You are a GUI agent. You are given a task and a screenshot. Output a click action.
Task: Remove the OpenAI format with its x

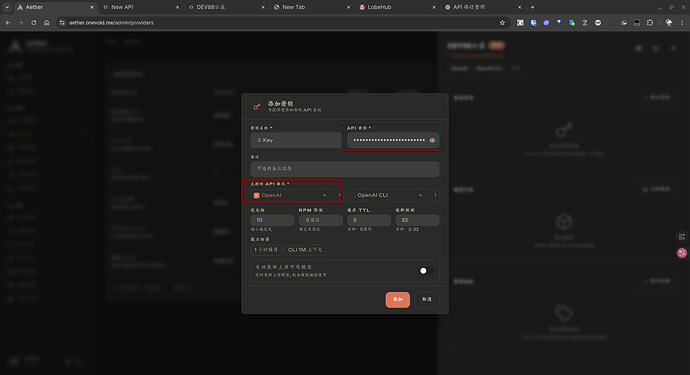[325, 195]
